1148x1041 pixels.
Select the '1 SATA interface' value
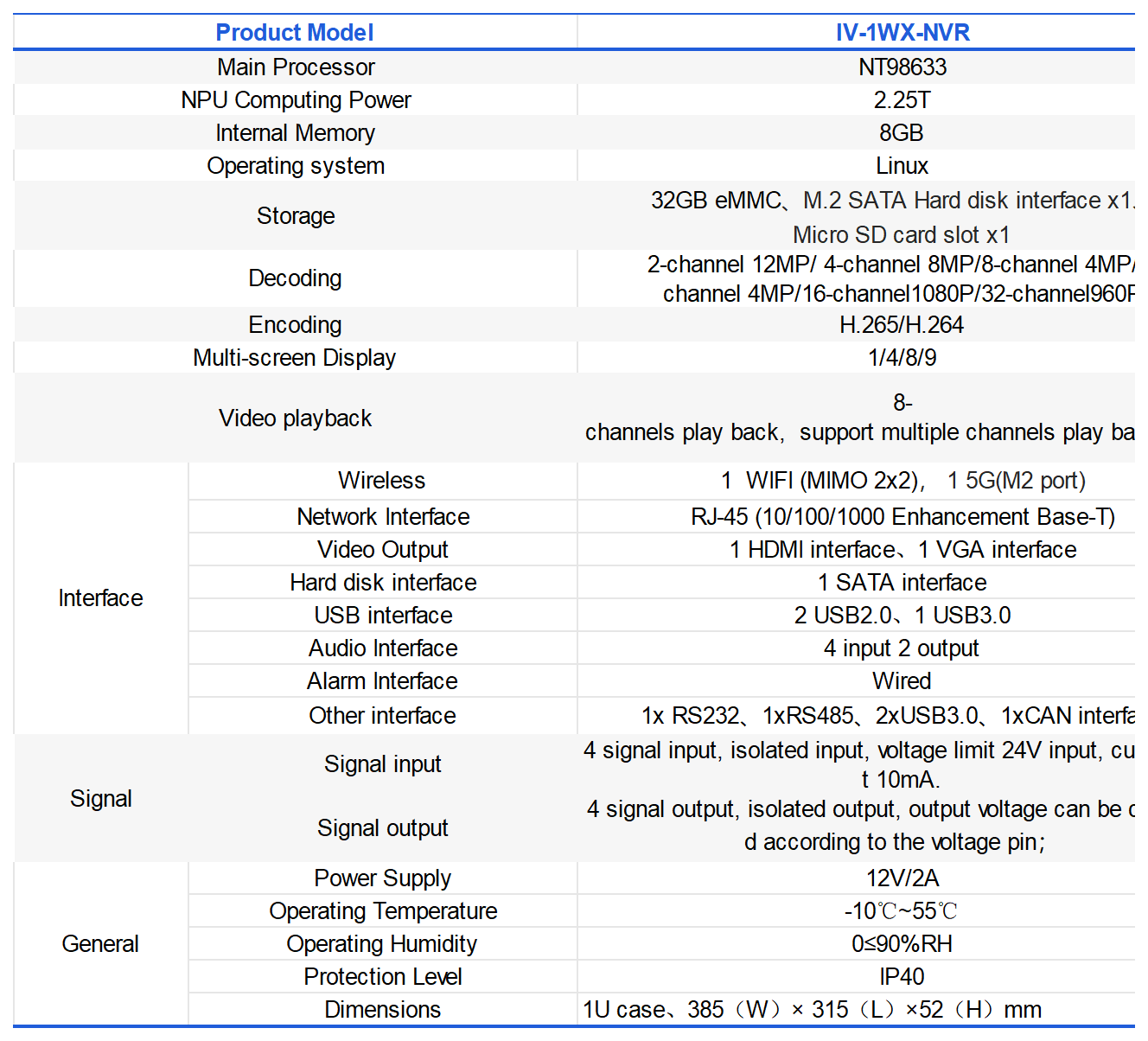coord(902,583)
